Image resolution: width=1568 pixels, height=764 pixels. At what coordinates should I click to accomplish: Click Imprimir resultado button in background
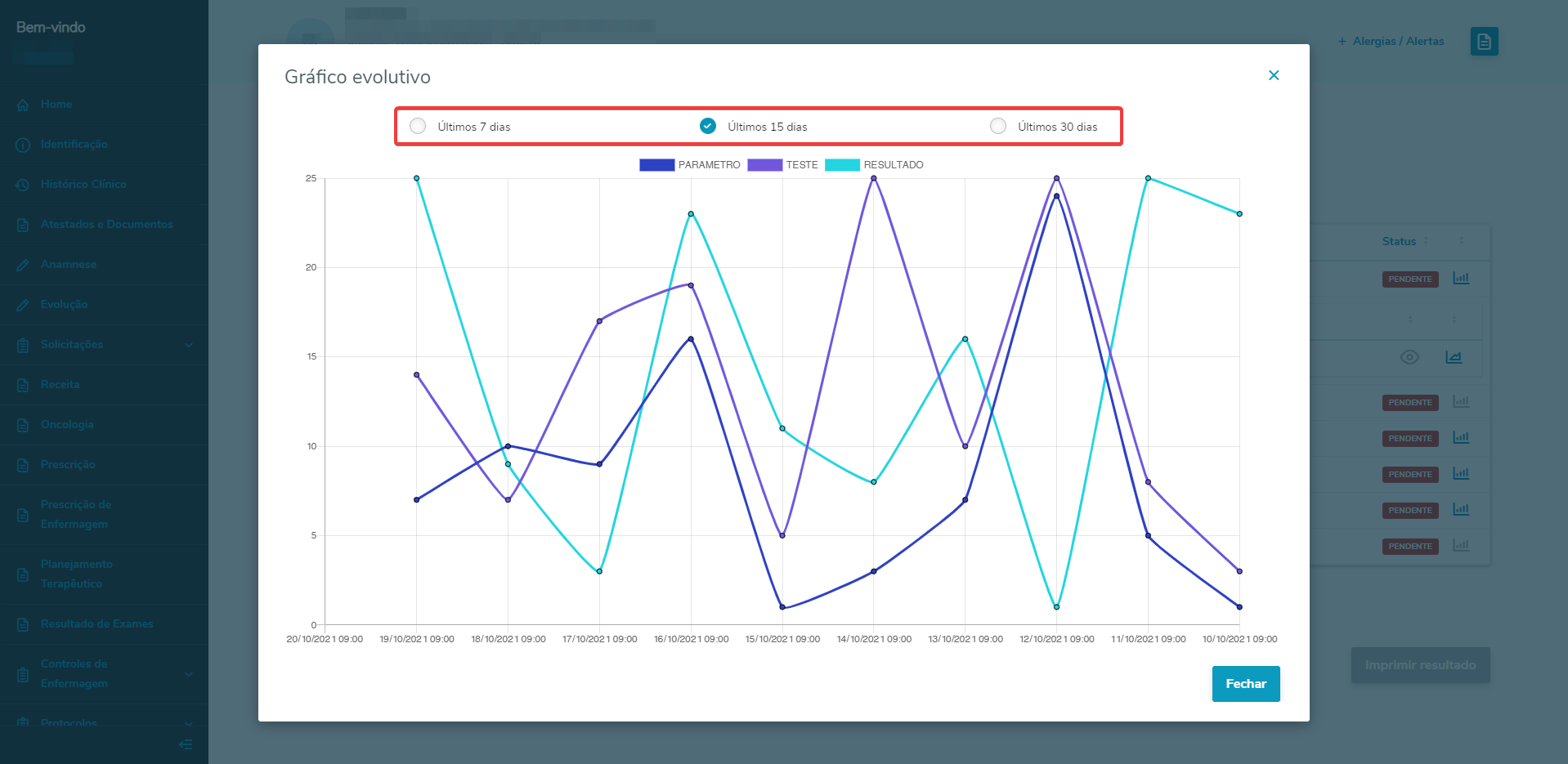[x=1420, y=665]
